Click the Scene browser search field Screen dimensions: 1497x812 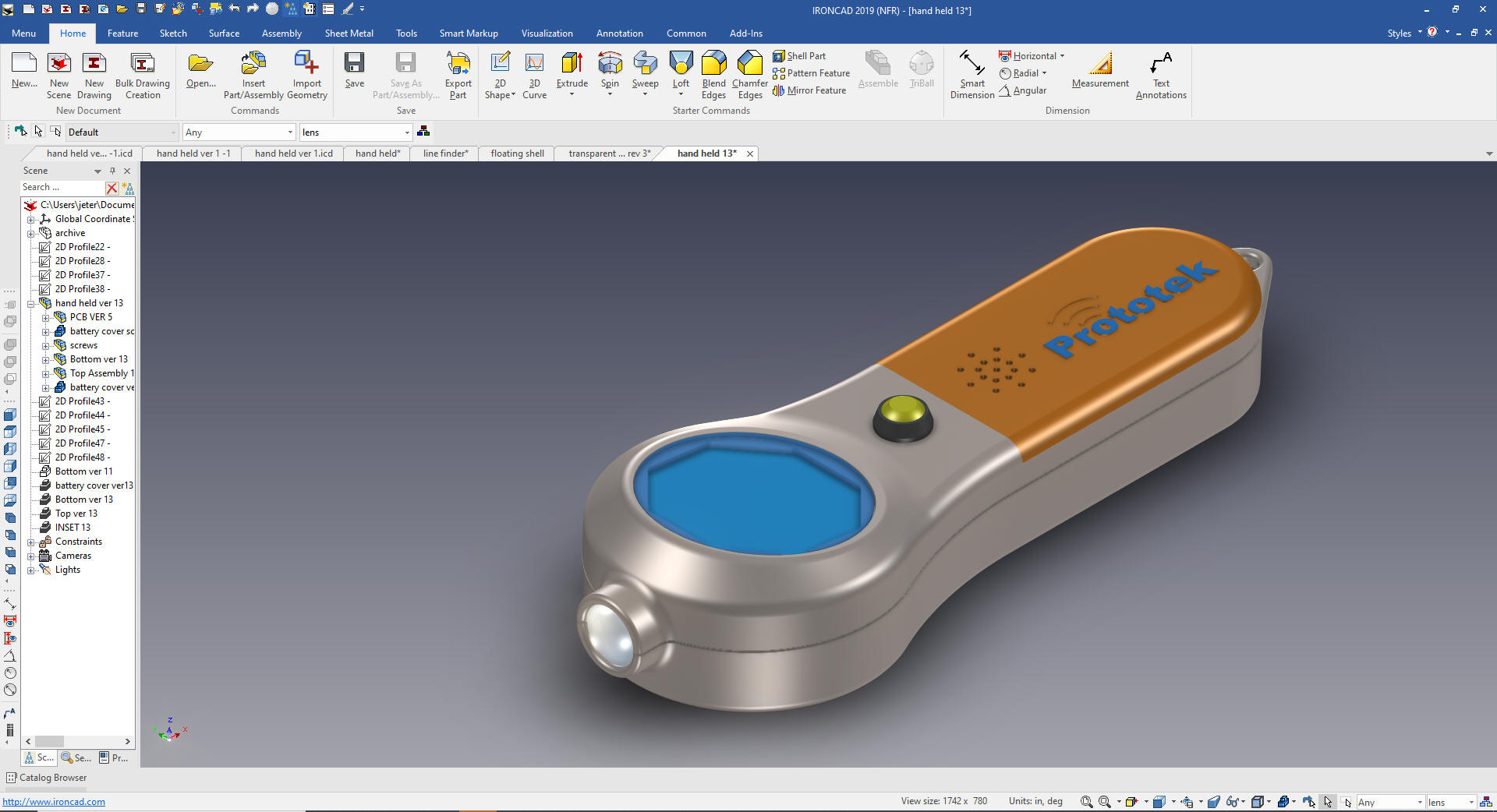[x=62, y=188]
